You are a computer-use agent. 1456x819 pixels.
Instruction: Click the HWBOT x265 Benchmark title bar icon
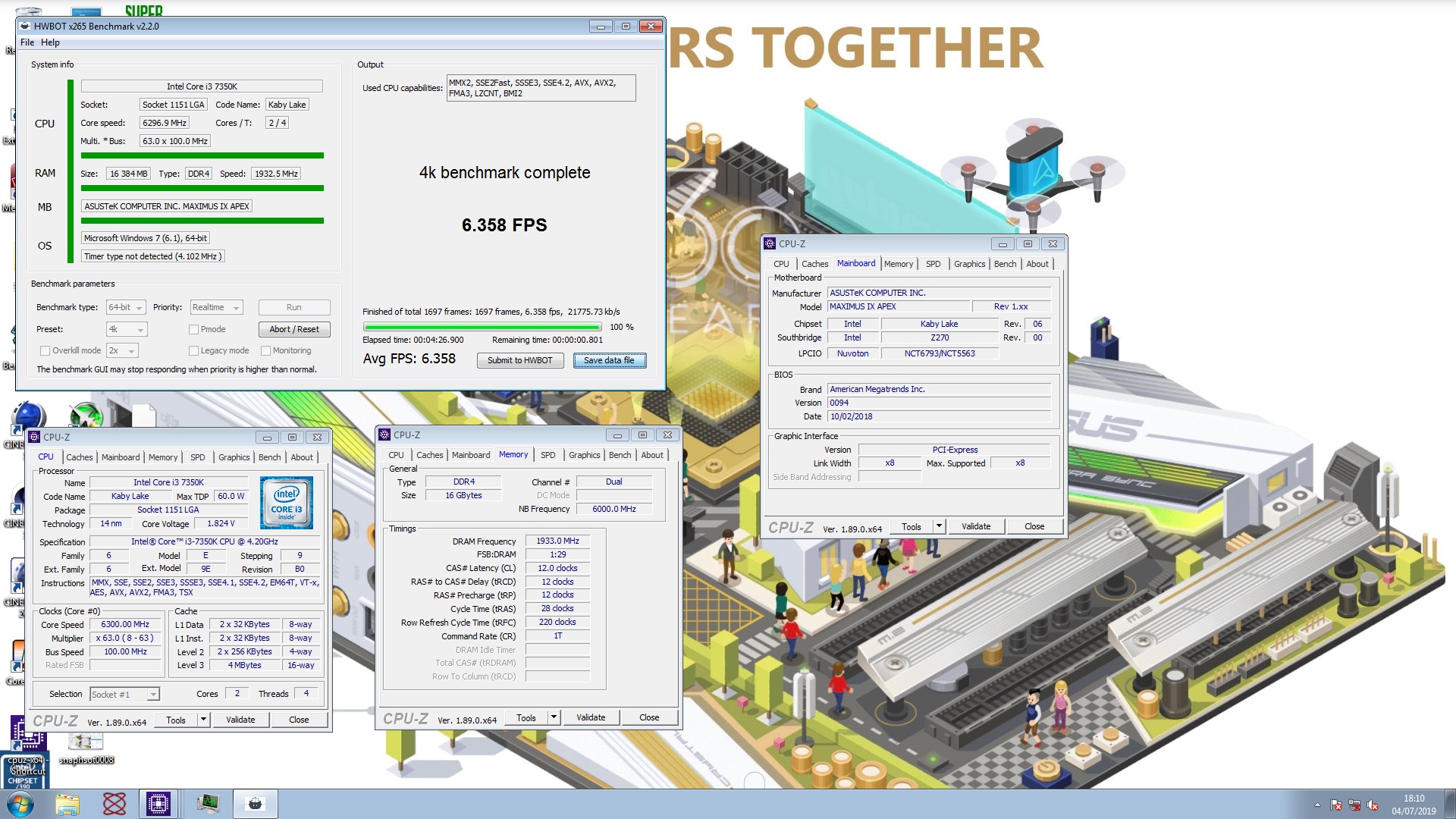point(25,26)
